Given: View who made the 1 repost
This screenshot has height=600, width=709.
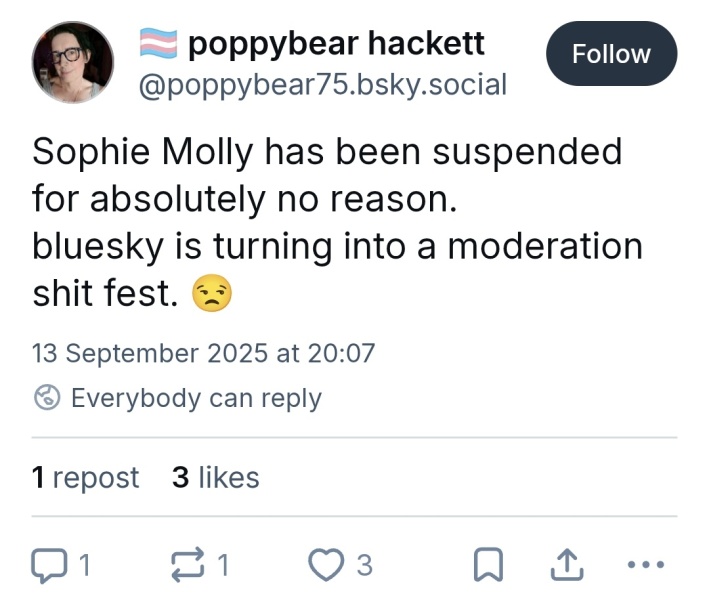Looking at the screenshot, I should pyautogui.click(x=86, y=478).
